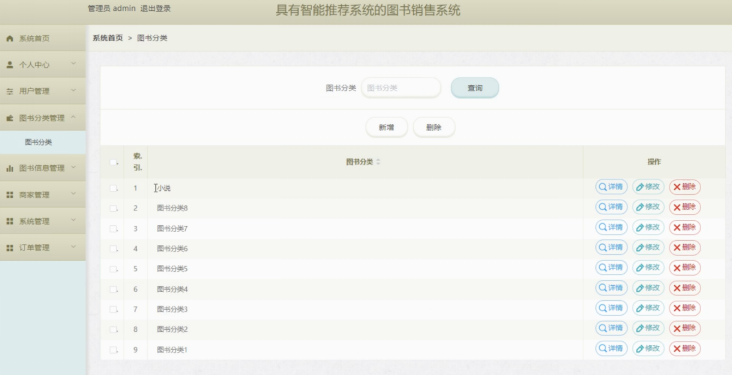Image resolution: width=733 pixels, height=375 pixels.
Task: View 详情 for the 图书分类2 row
Action: tap(611, 328)
